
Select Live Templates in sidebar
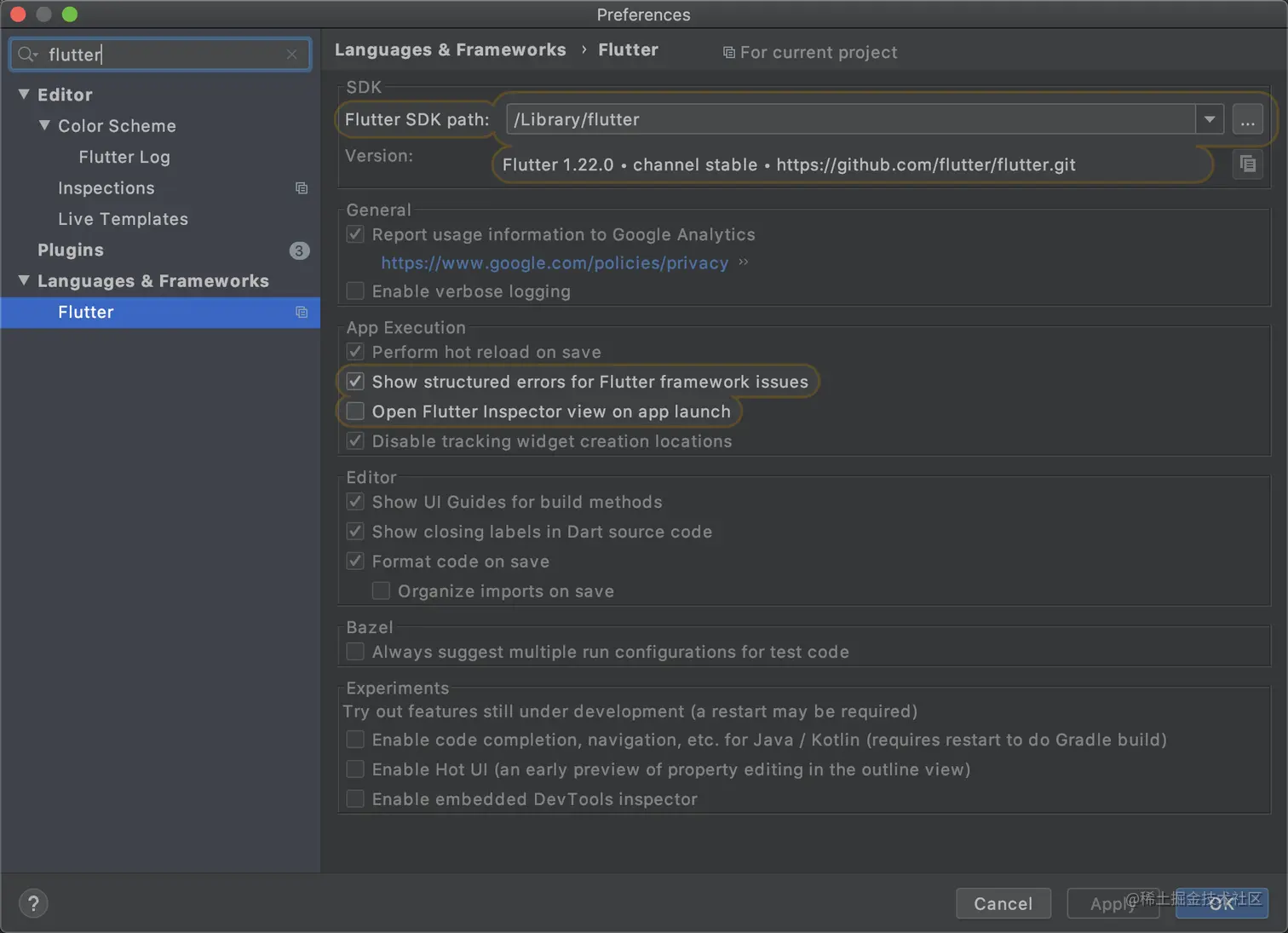pyautogui.click(x=123, y=219)
